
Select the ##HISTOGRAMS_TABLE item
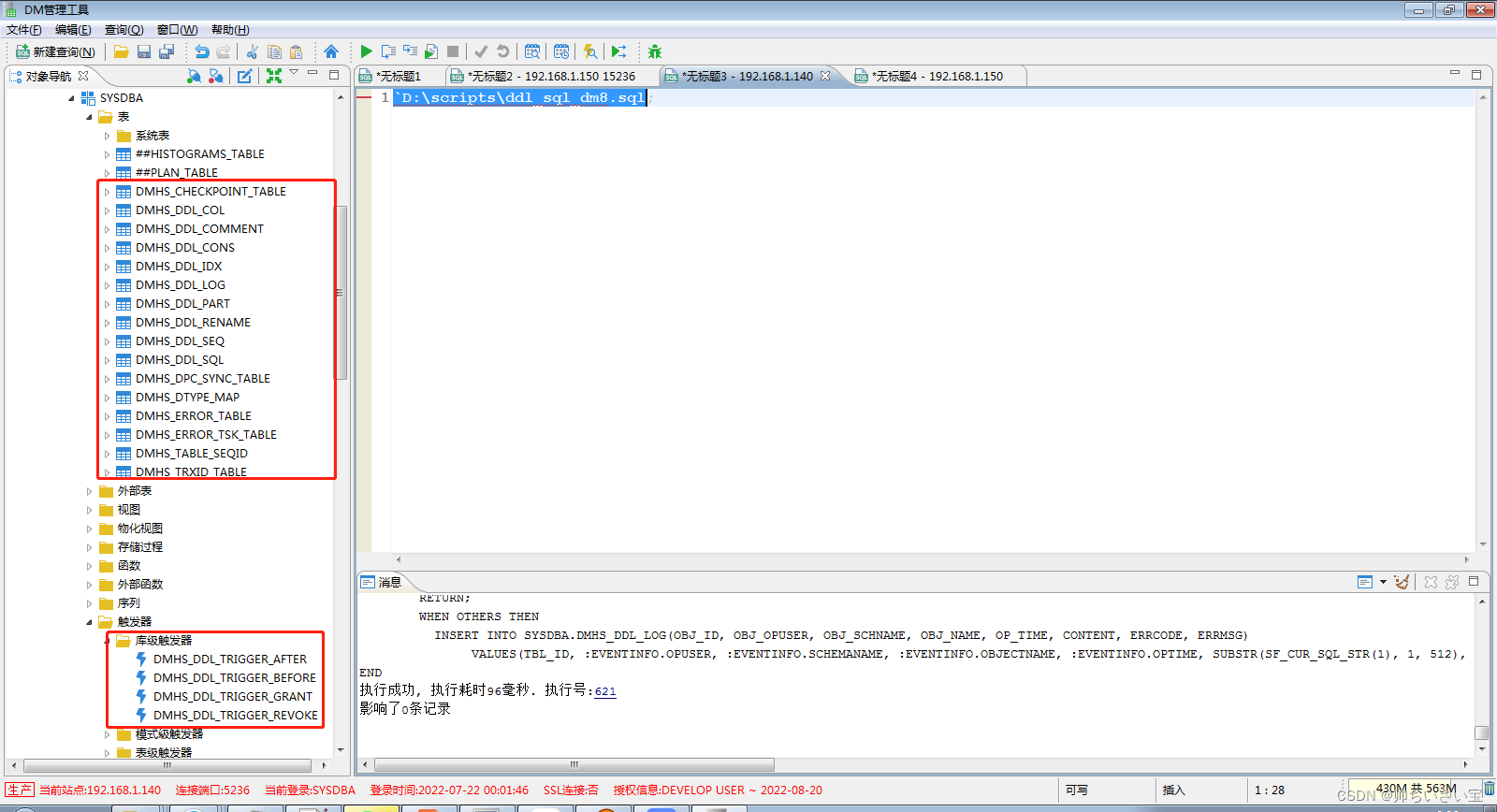[x=199, y=154]
